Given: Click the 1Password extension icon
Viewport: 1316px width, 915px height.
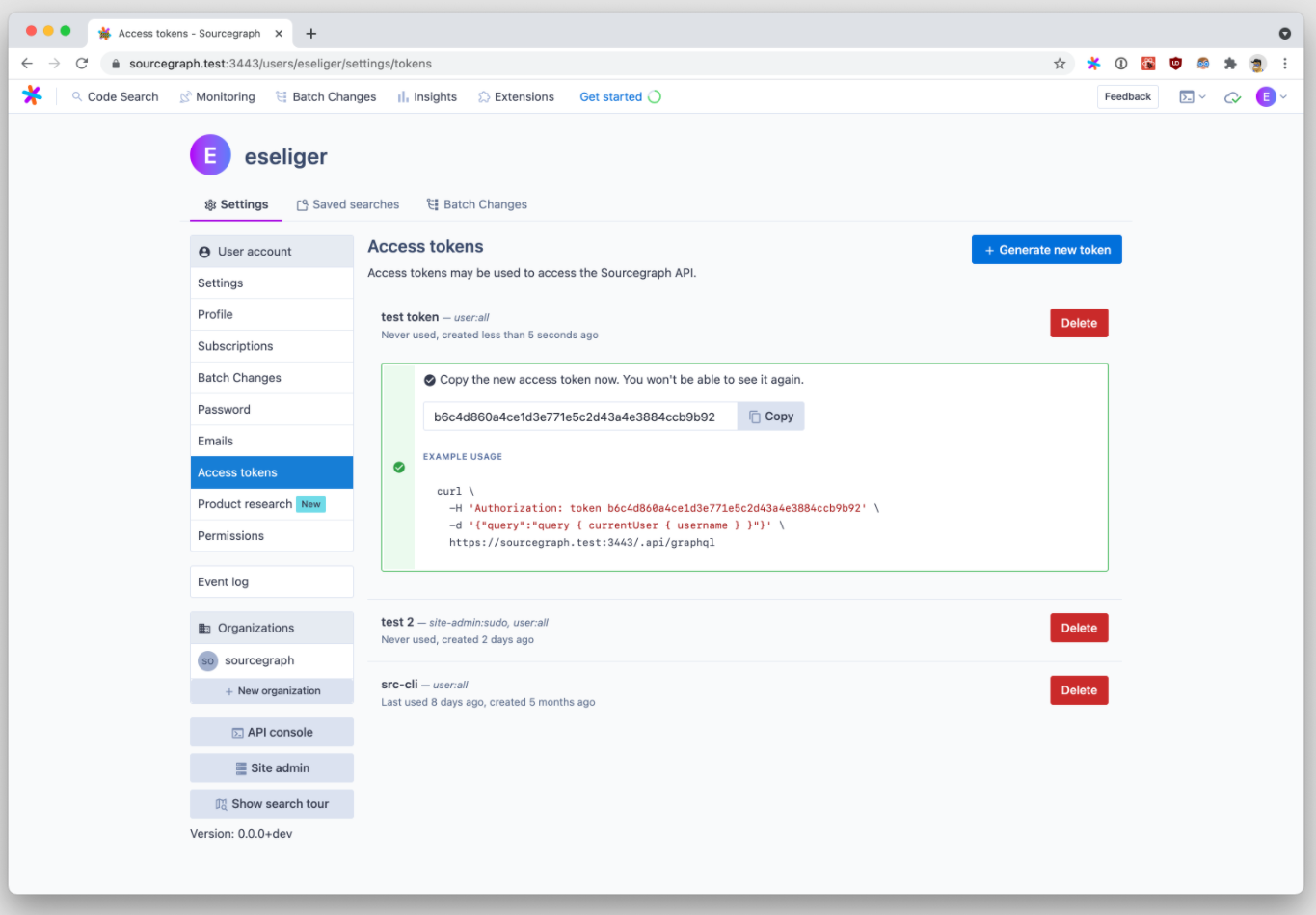Looking at the screenshot, I should tap(1121, 64).
